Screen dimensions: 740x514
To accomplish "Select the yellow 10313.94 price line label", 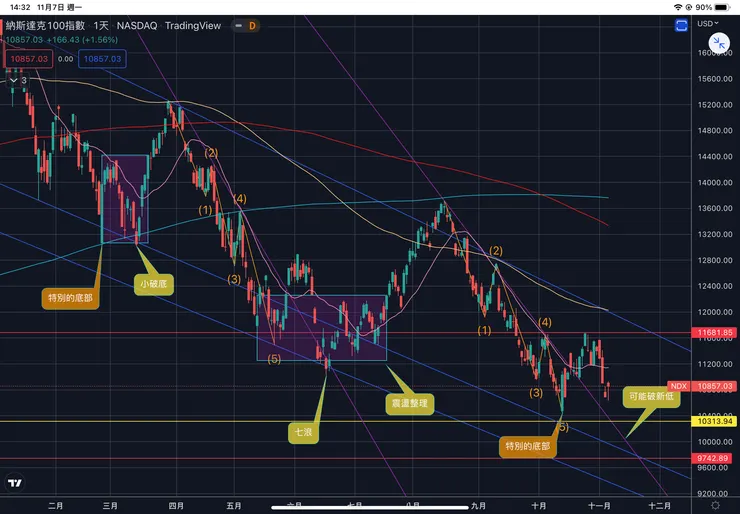I will pos(715,421).
